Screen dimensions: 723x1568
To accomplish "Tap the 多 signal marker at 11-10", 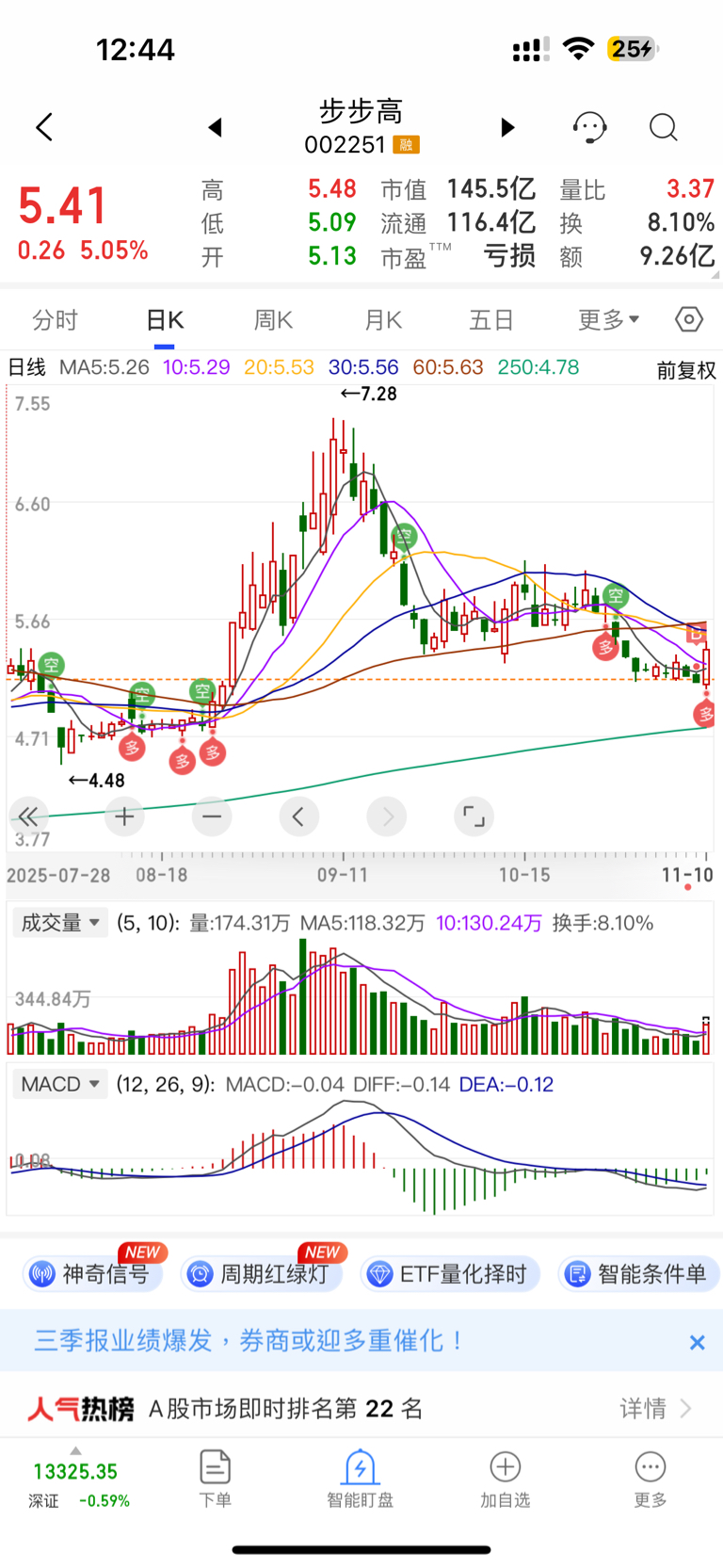I will click(x=706, y=715).
